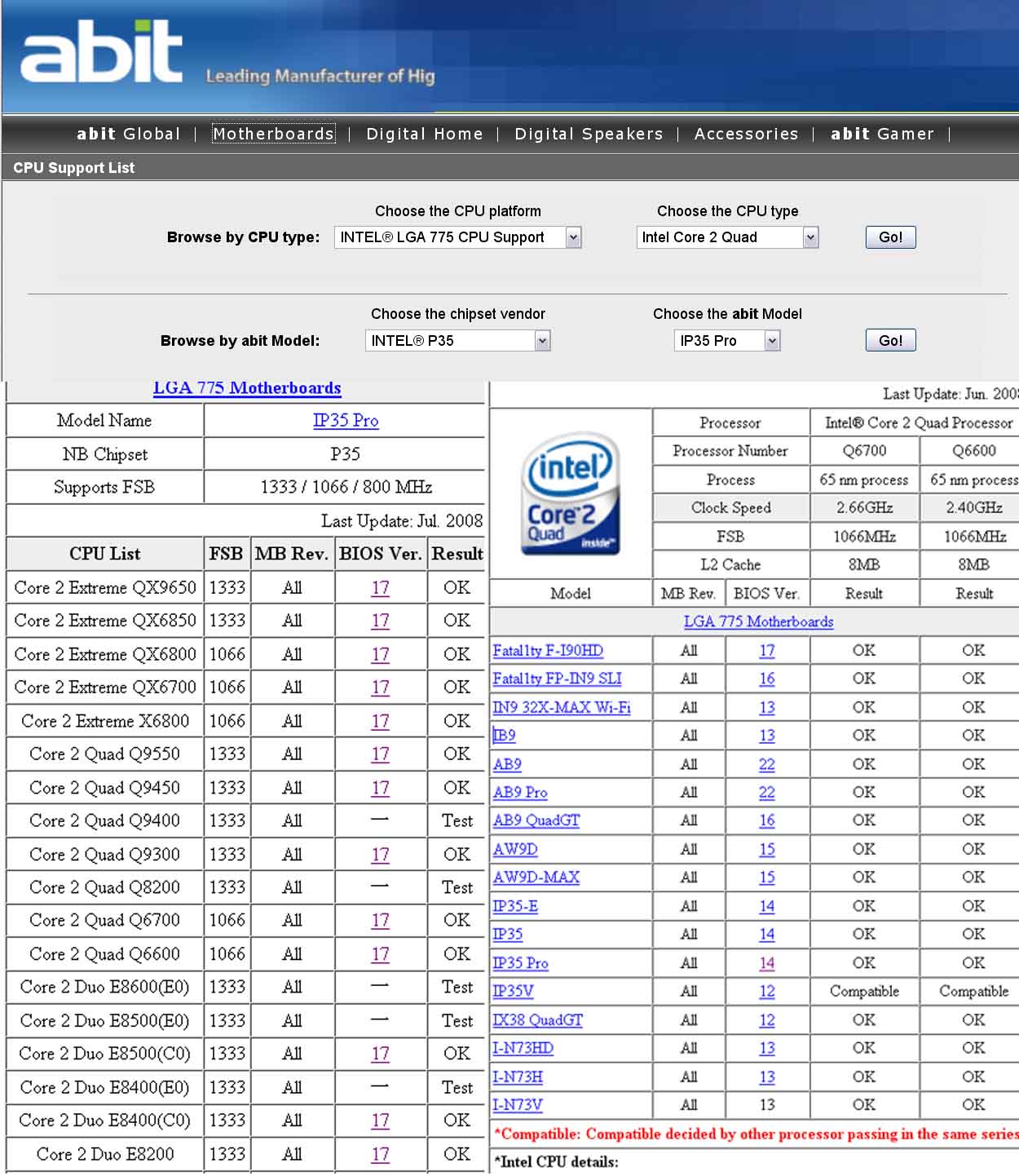Open BIOS 16 link for Fatal1ty FP-IN9 SLI
This screenshot has height=1176, width=1019.
[x=767, y=679]
